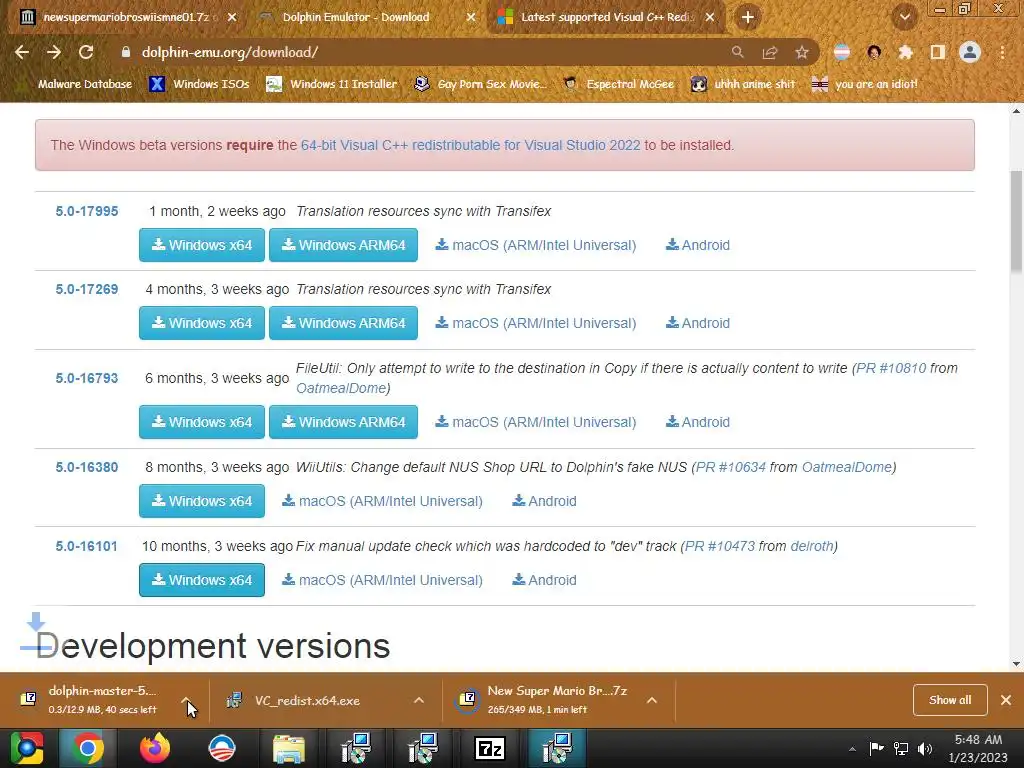The width and height of the screenshot is (1024, 768).
Task: Go back to the previous page
Action: pos(22,52)
